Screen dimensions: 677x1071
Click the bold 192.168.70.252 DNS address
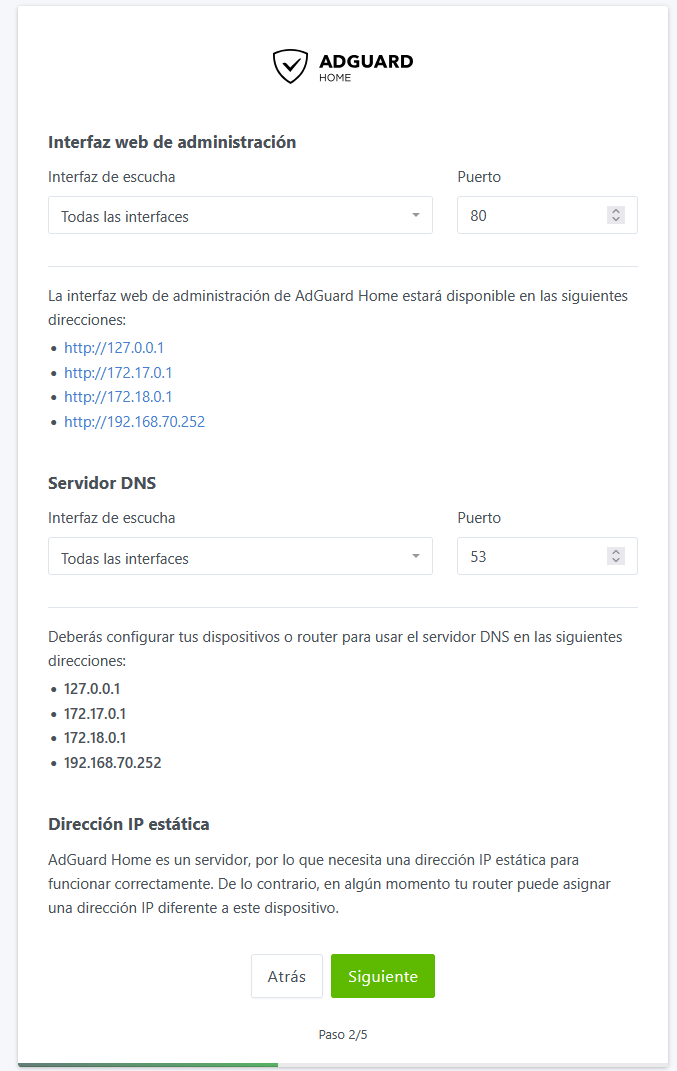[112, 763]
